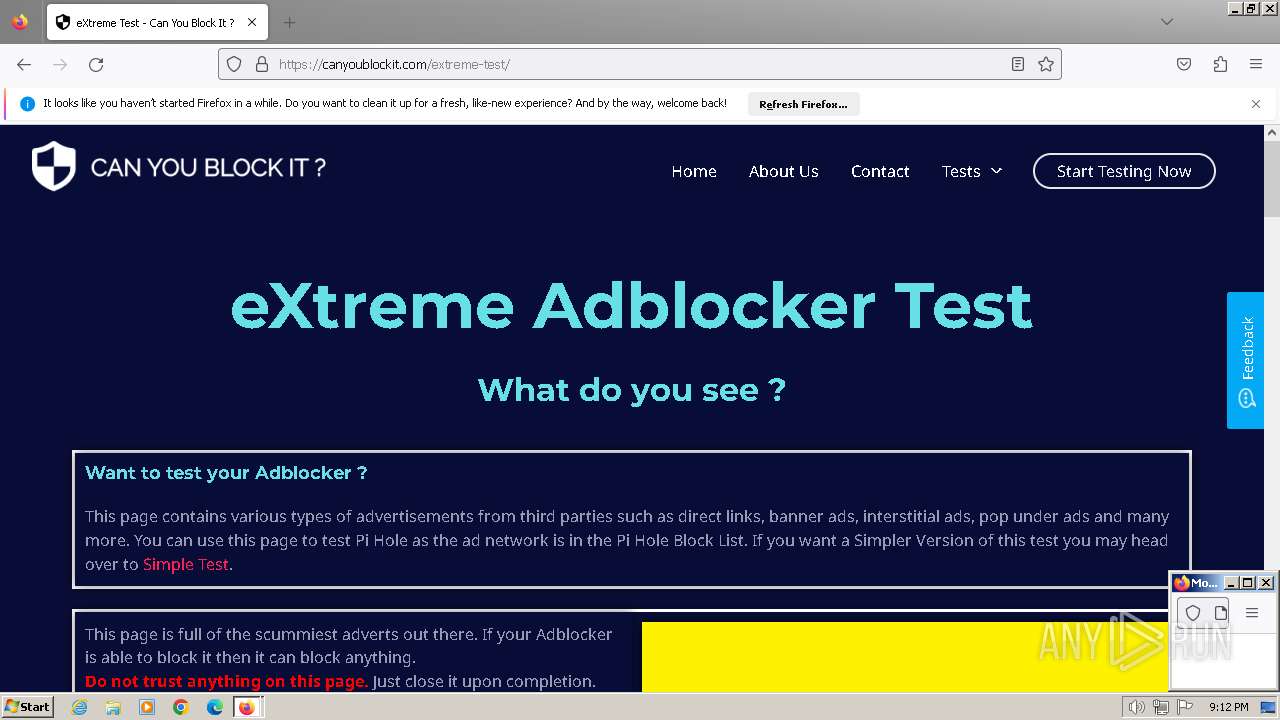Click the address bar URL field
The height and width of the screenshot is (720, 1280).
[640, 64]
